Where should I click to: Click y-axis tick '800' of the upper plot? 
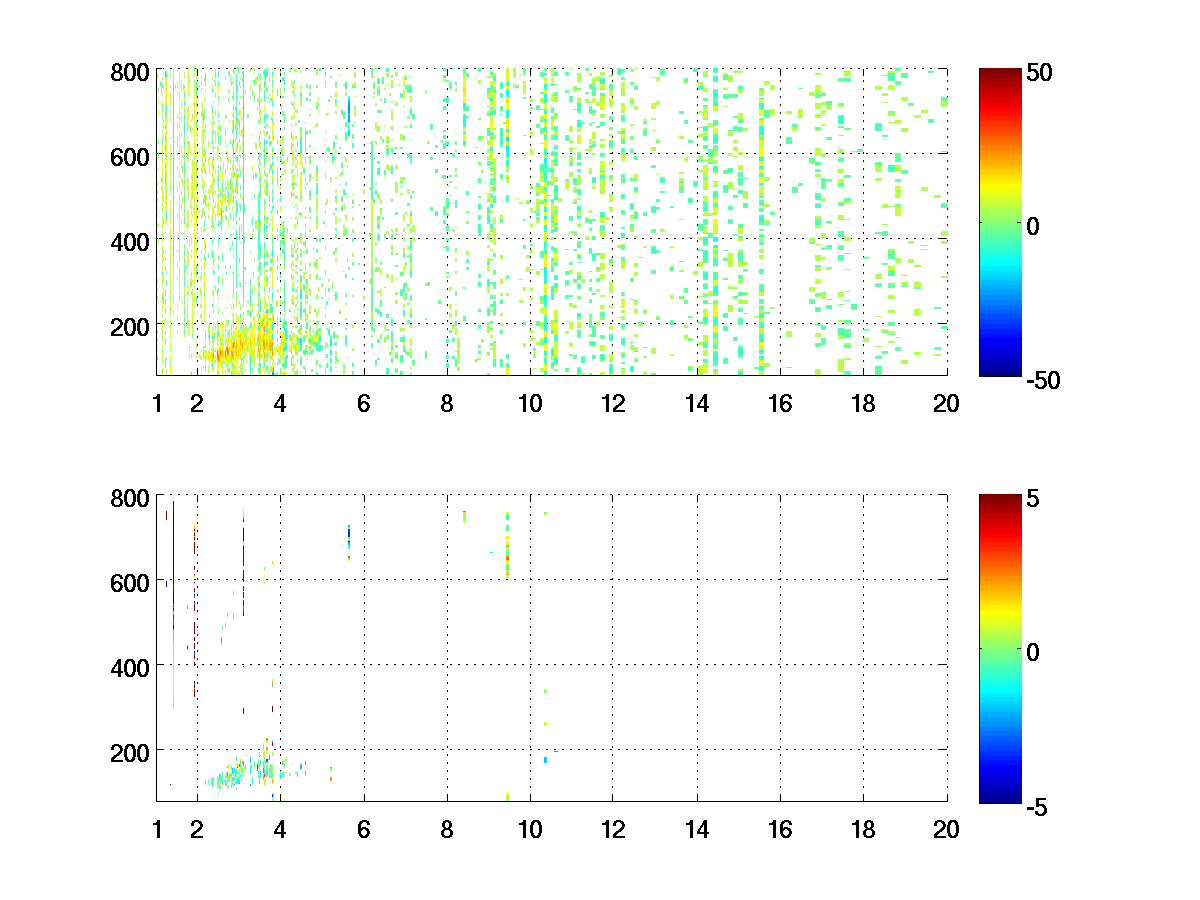click(130, 72)
